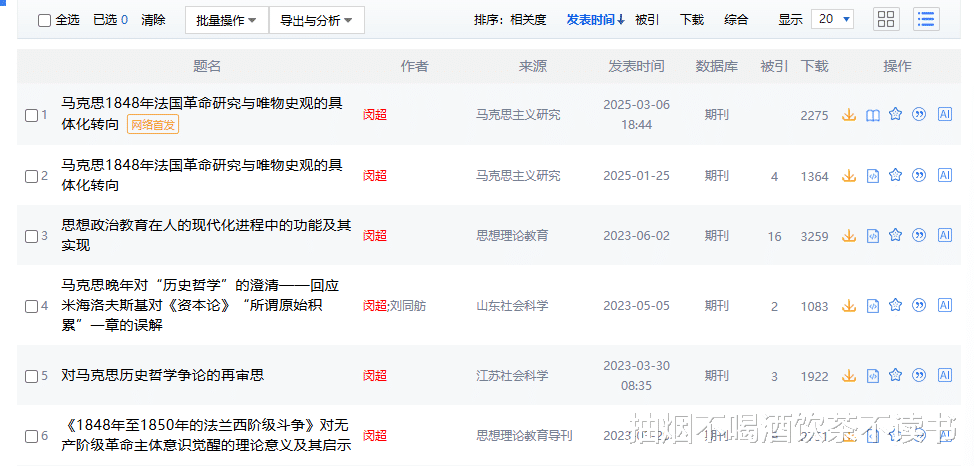This screenshot has width=974, height=466.
Task: Click the 题名 column header
Action: [x=207, y=66]
